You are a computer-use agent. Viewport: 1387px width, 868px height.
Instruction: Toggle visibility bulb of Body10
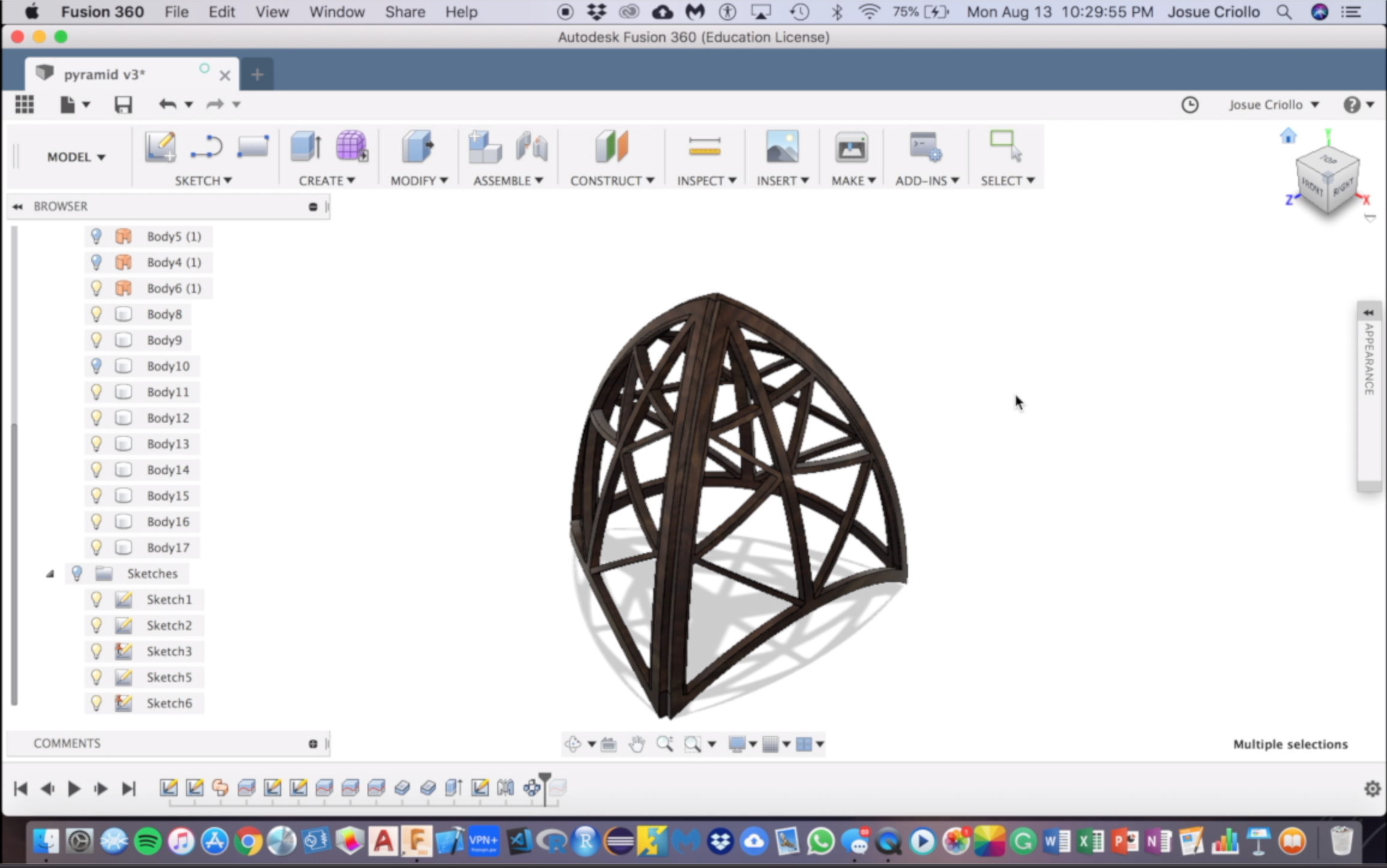point(96,366)
